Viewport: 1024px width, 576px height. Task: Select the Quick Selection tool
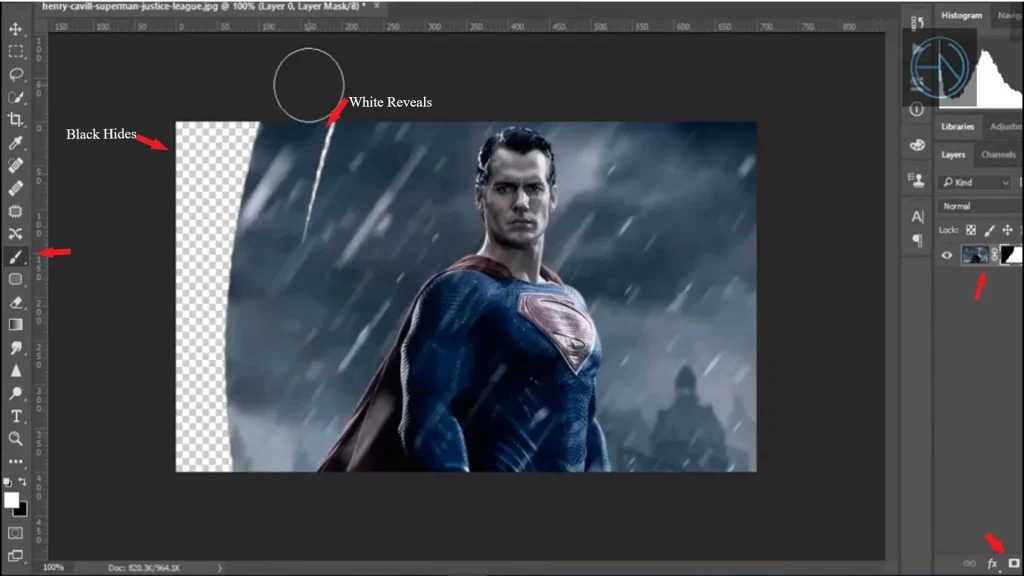(16, 97)
